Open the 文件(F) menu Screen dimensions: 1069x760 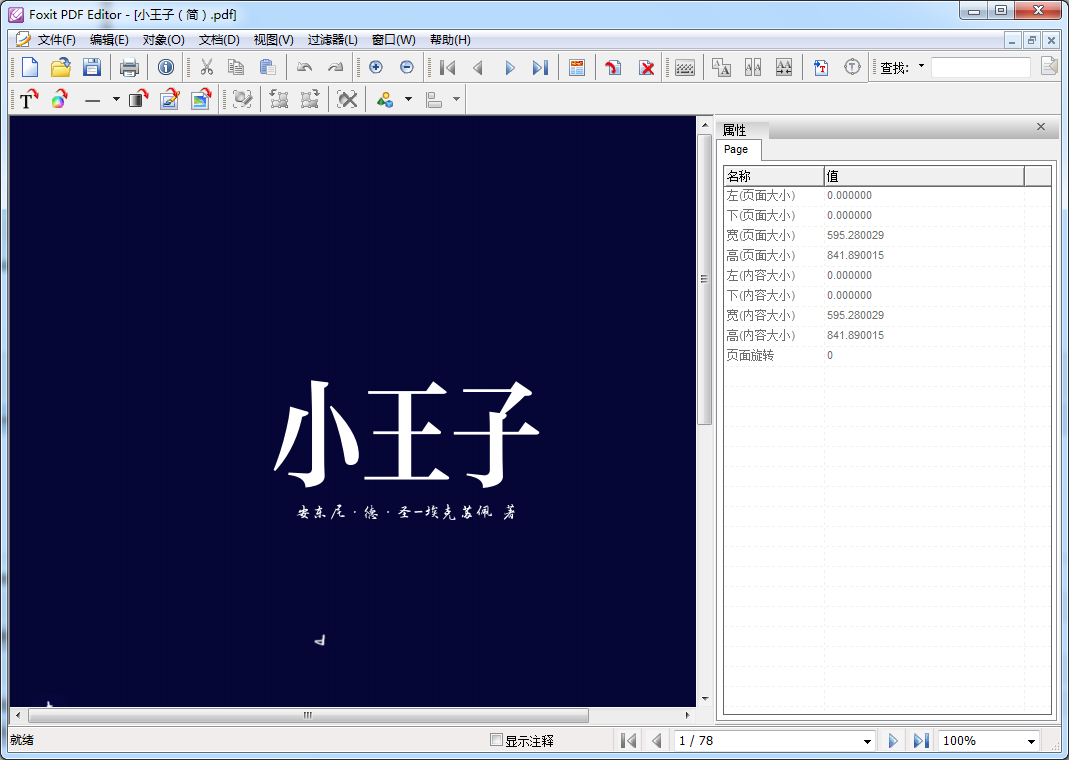pos(56,40)
